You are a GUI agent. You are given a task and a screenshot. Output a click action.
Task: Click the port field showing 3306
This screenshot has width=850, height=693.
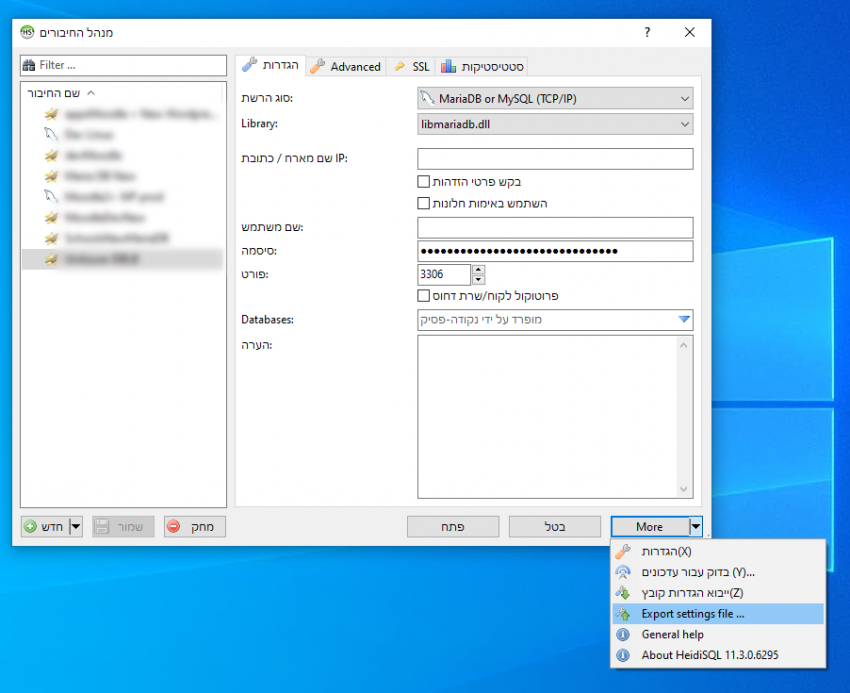pos(444,274)
